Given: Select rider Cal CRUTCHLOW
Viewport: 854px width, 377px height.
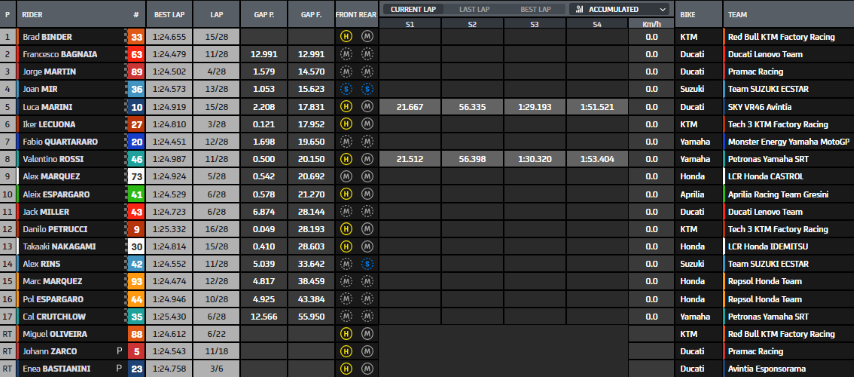Looking at the screenshot, I should (x=54, y=317).
